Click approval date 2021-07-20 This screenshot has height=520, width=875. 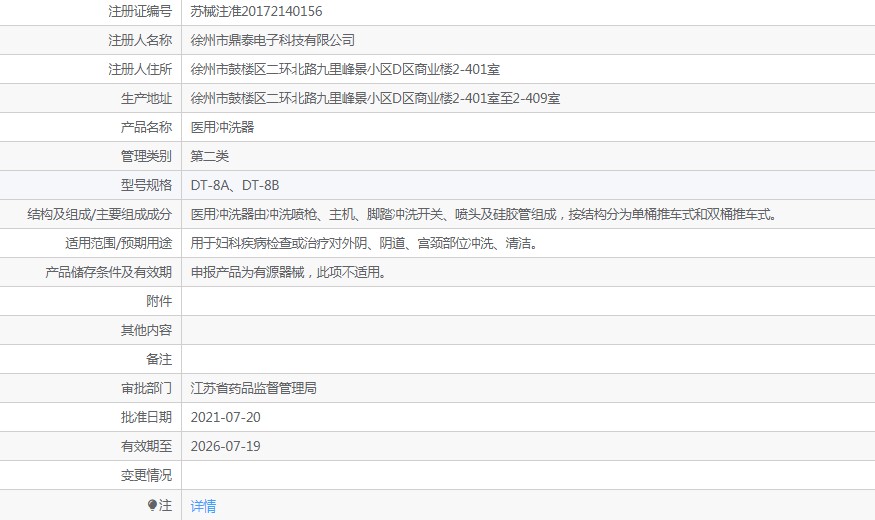pos(225,417)
